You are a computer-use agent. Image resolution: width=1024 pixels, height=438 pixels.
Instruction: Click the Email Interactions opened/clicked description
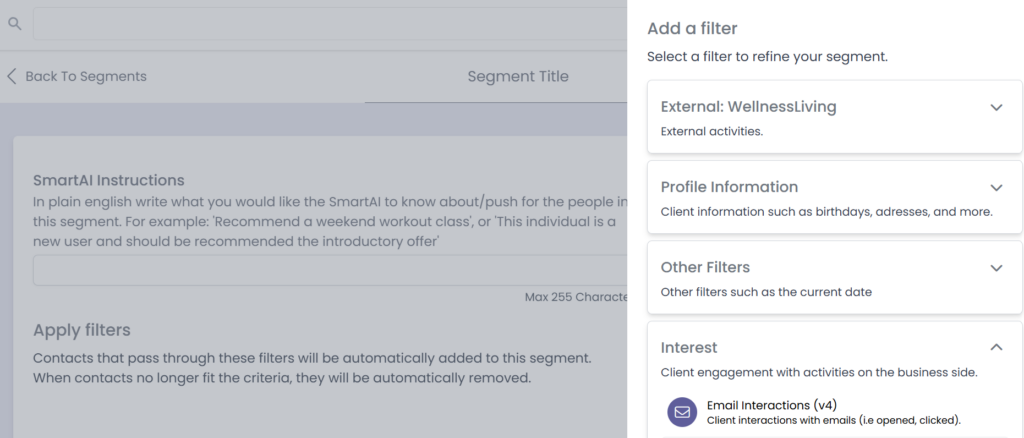pyautogui.click(x=834, y=420)
